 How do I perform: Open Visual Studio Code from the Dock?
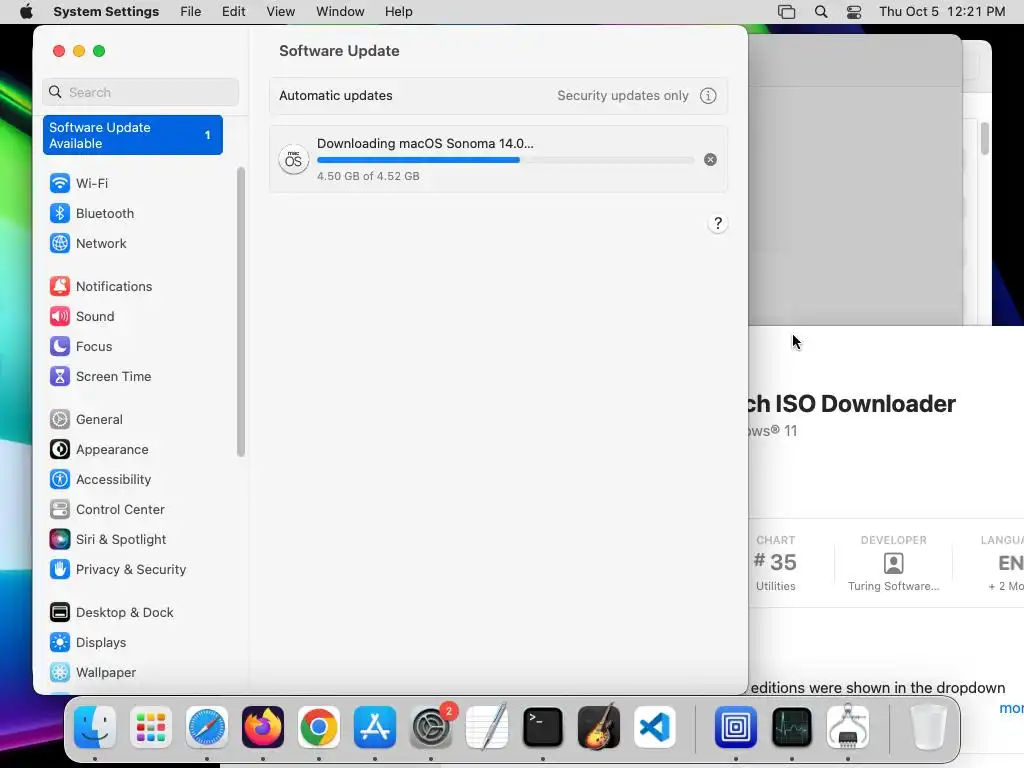coord(655,727)
